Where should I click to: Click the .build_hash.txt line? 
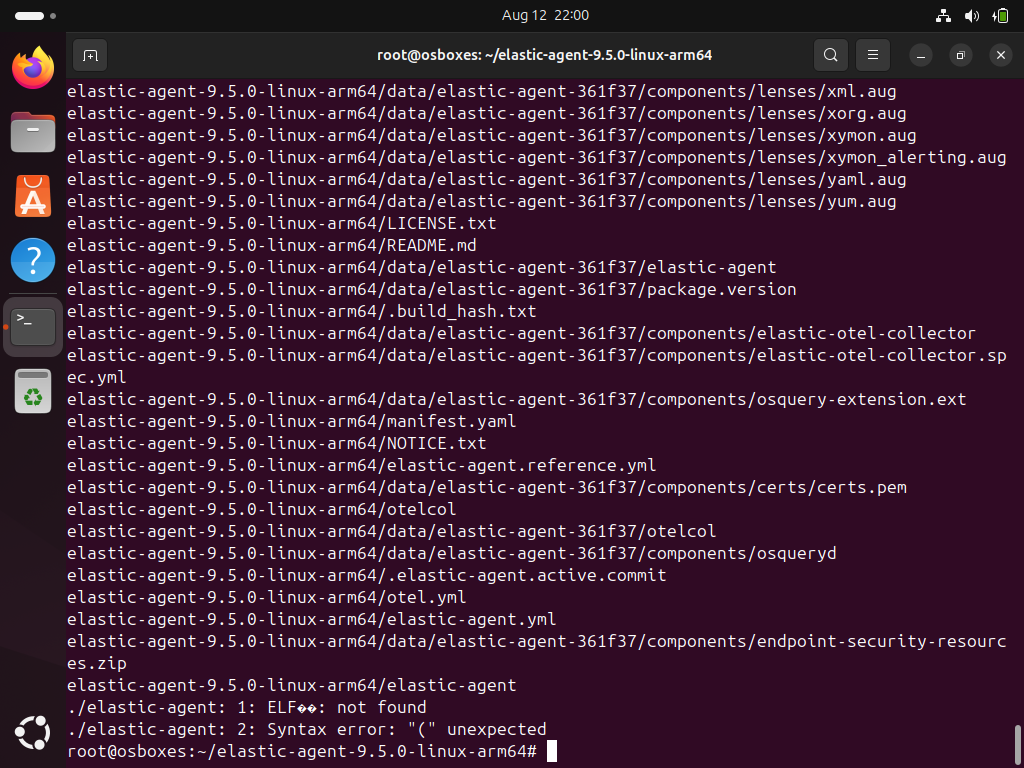click(302, 312)
